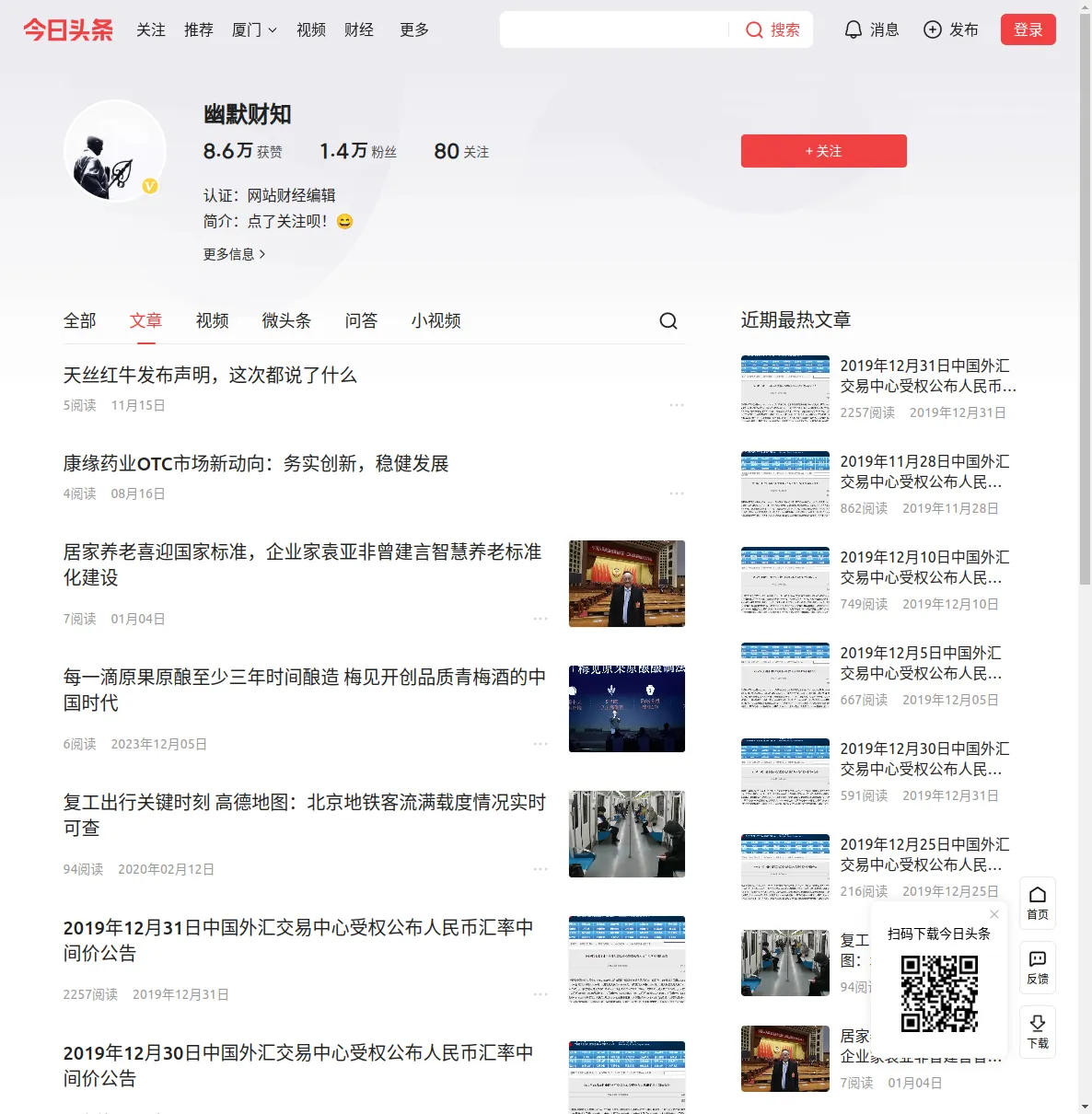
Task: Follow the author with +关注 button
Action: 824,151
